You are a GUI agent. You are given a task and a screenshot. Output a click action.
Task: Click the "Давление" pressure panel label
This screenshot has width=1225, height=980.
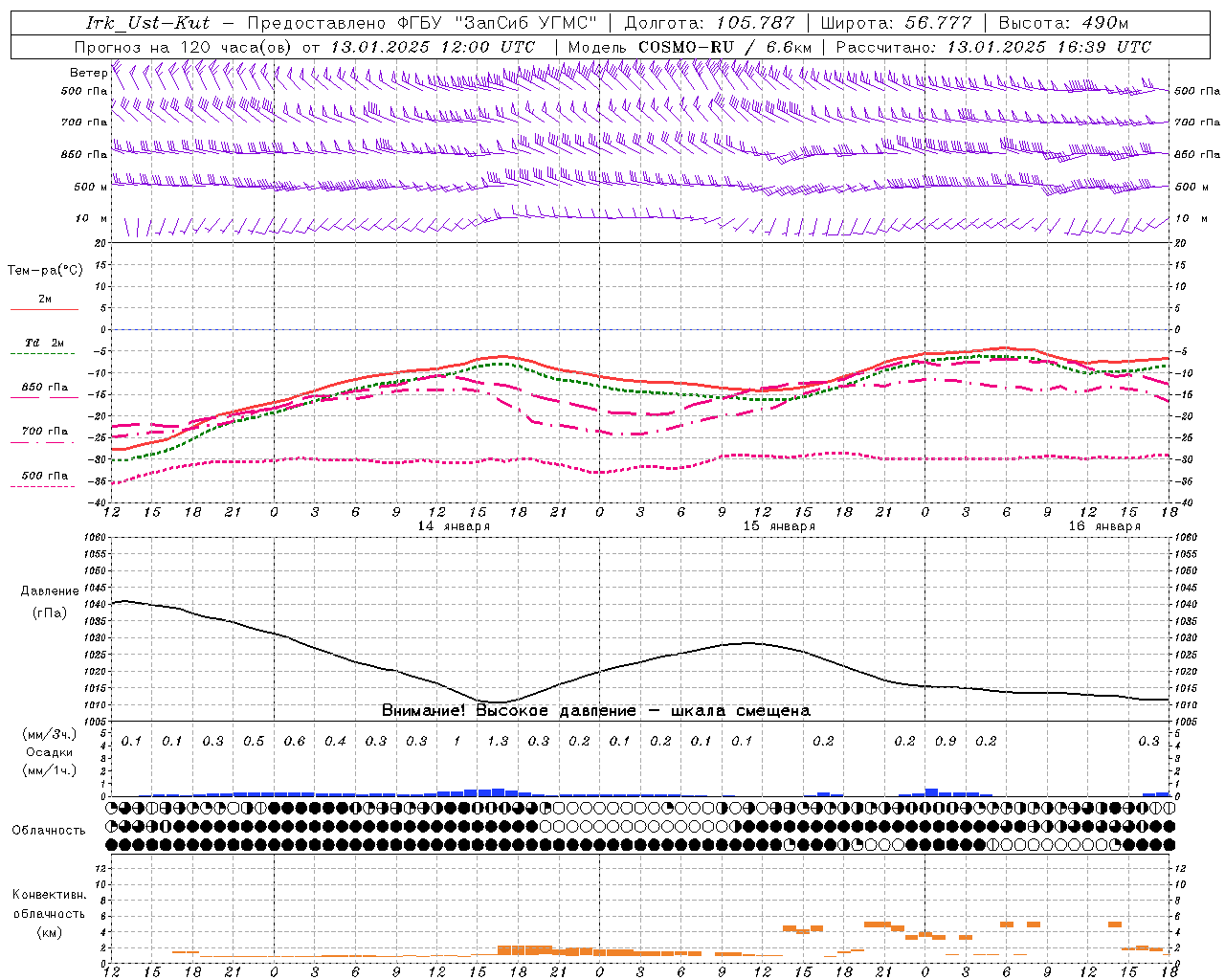click(x=50, y=591)
